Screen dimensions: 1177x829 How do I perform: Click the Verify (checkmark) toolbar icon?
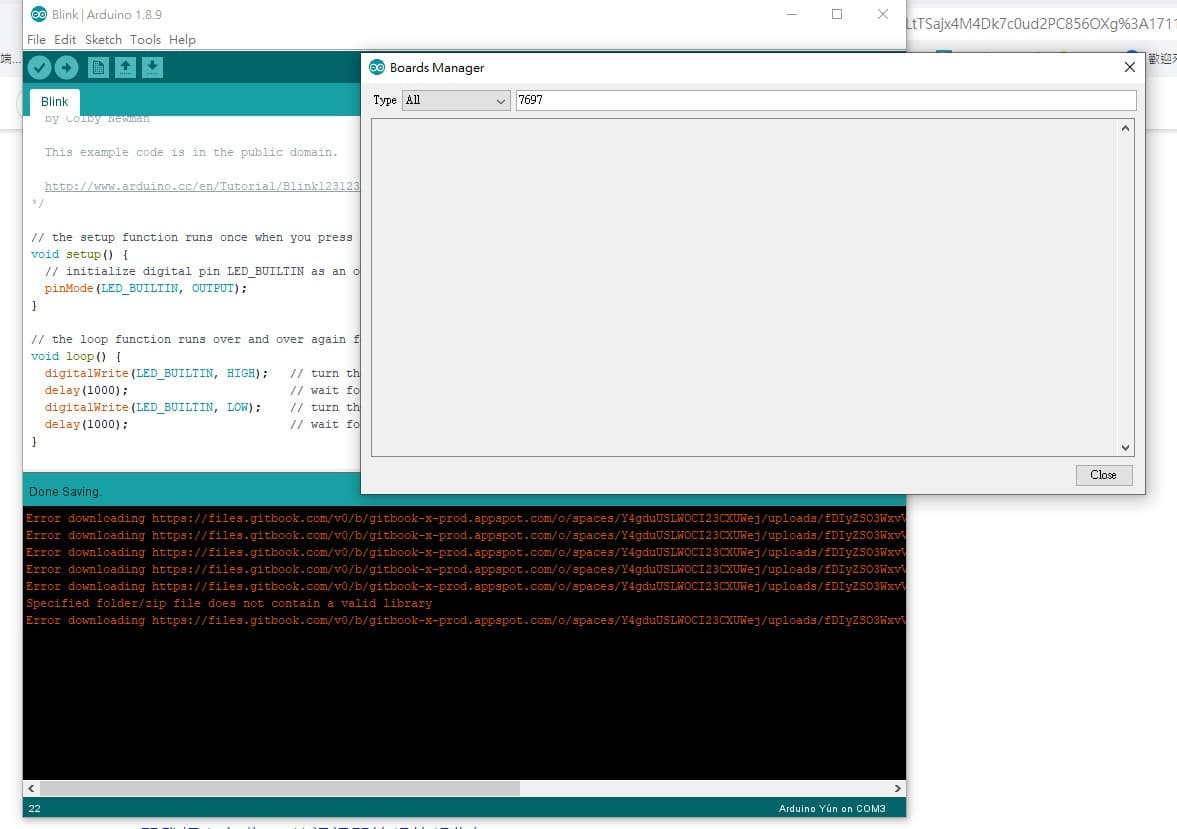(x=39, y=67)
